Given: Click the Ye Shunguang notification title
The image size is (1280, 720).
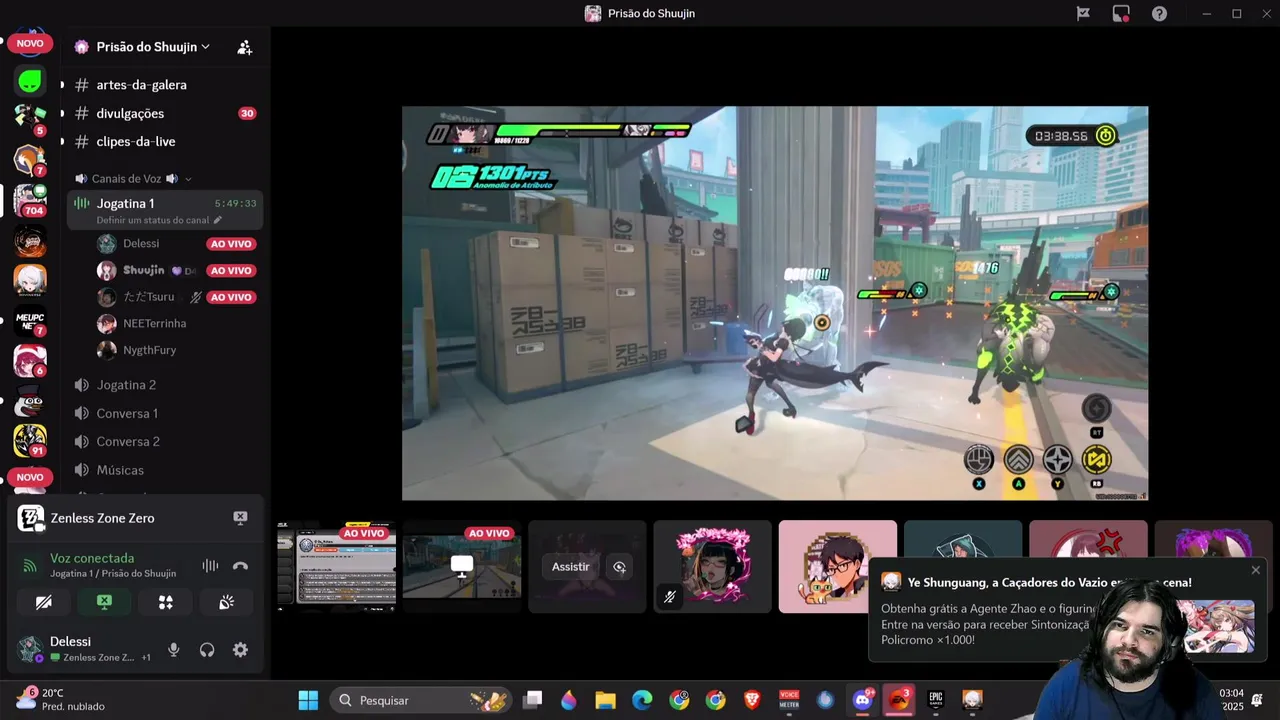Looking at the screenshot, I should click(1049, 582).
